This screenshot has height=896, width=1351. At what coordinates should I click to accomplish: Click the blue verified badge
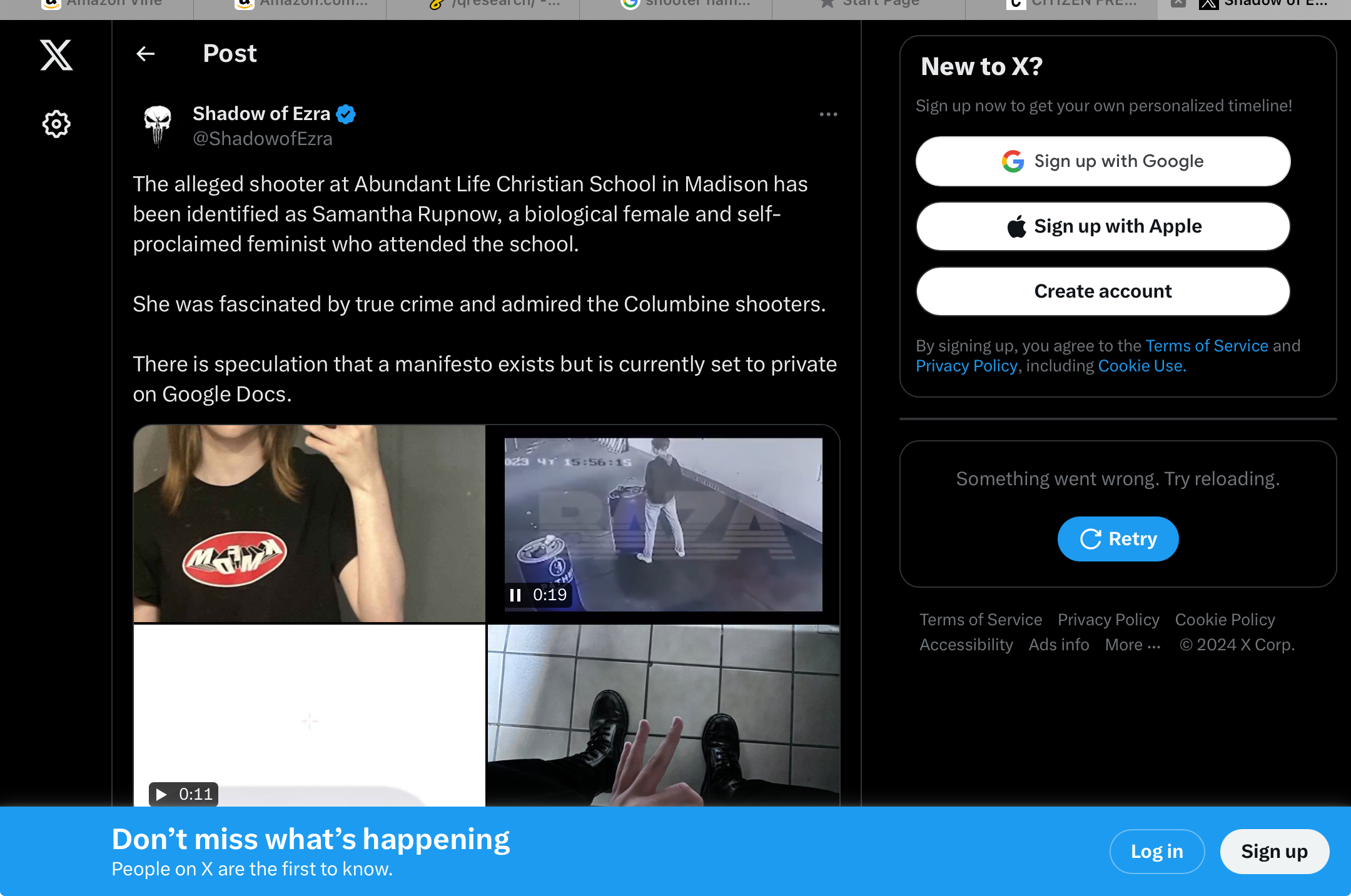(x=346, y=114)
